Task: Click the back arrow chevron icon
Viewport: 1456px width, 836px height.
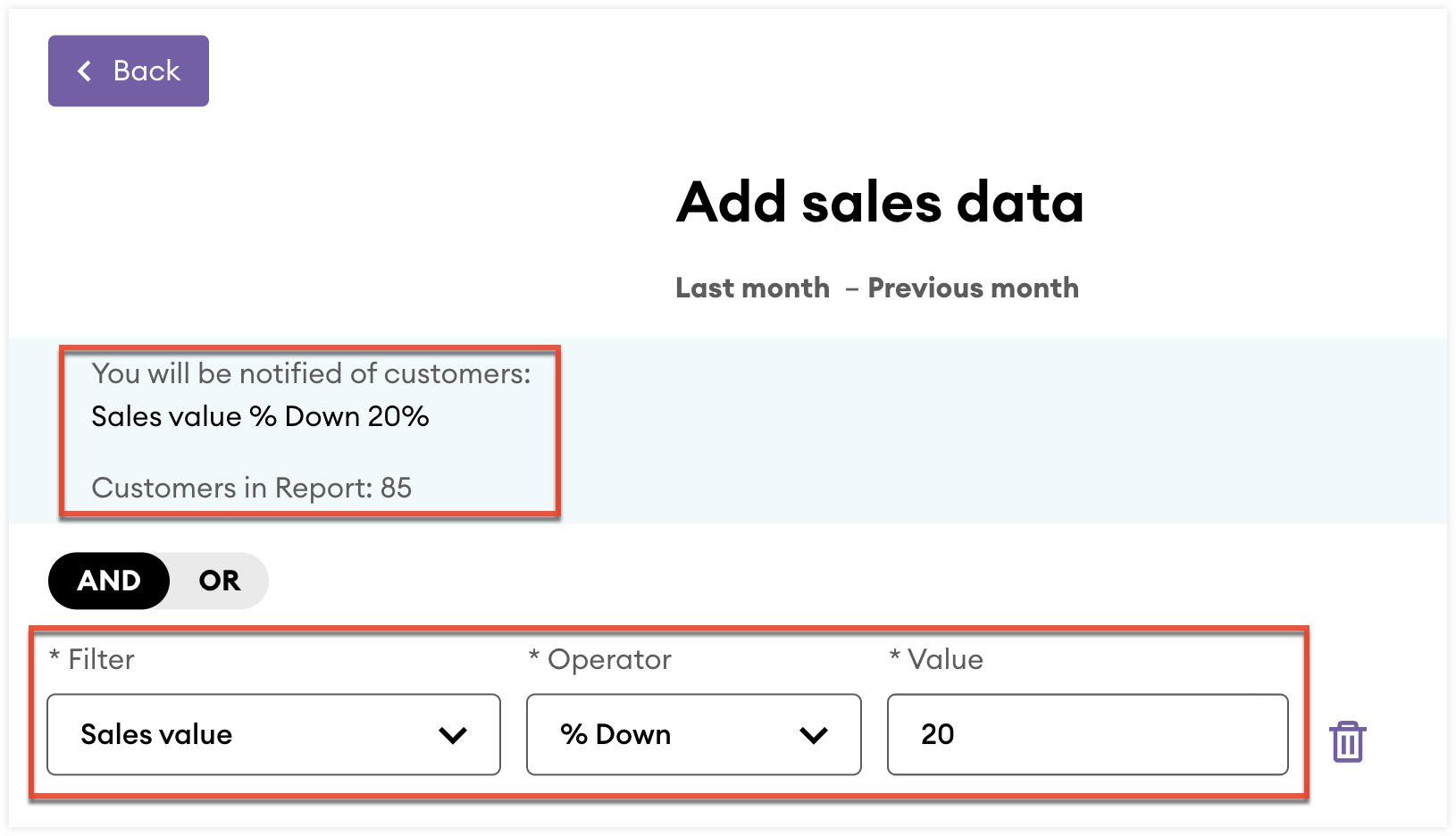Action: click(x=85, y=71)
